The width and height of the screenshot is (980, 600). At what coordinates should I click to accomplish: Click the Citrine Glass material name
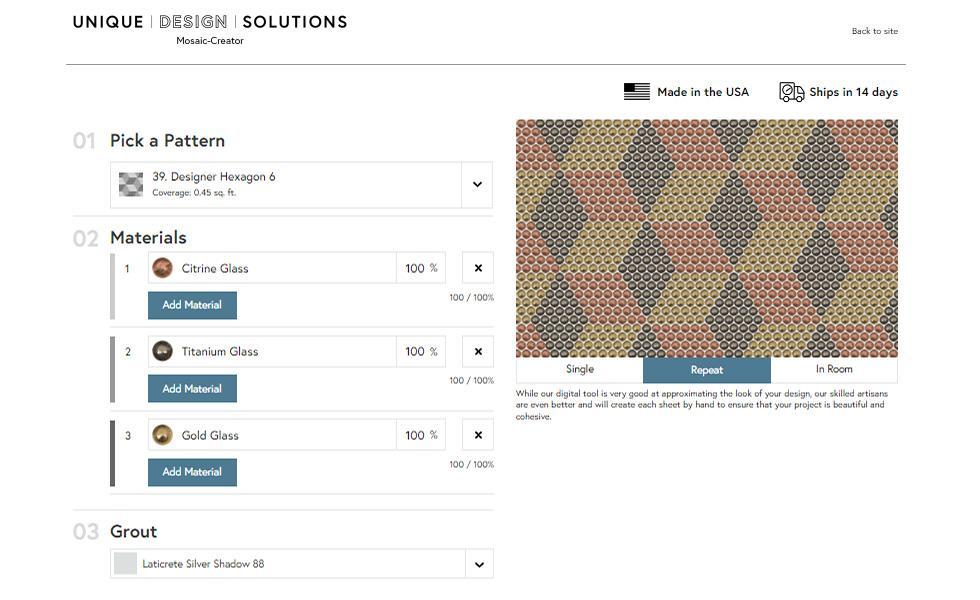(x=215, y=269)
